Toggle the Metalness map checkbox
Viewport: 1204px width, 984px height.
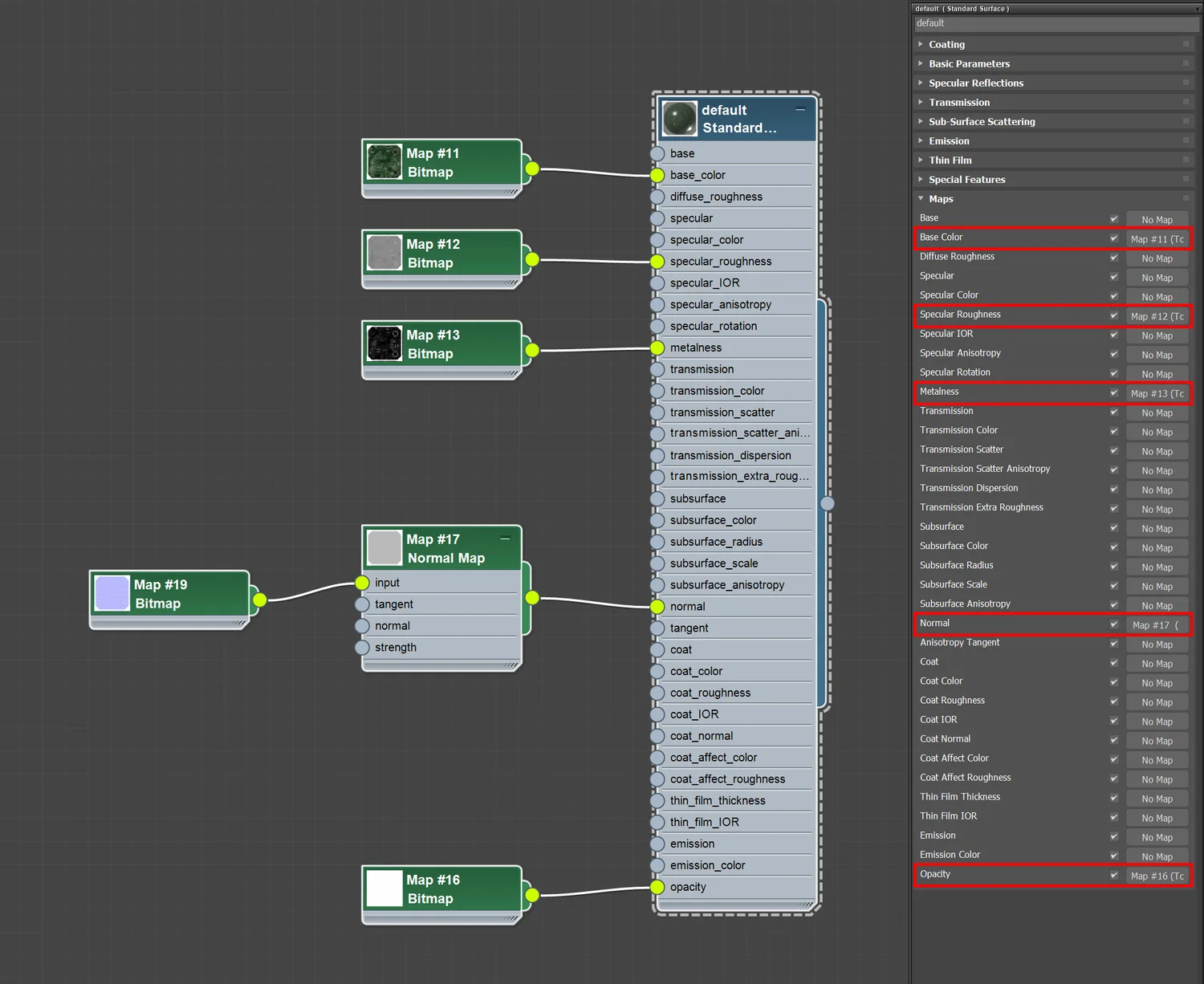tap(1114, 392)
